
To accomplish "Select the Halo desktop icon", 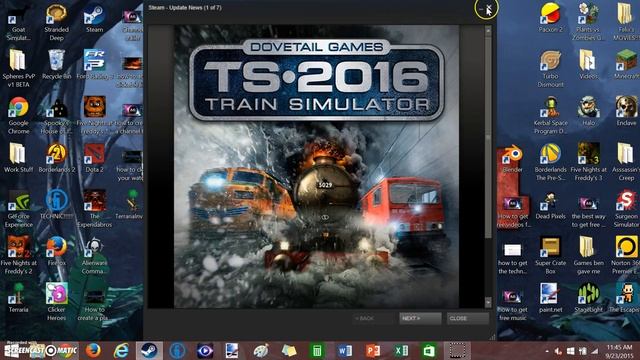I will [x=588, y=112].
